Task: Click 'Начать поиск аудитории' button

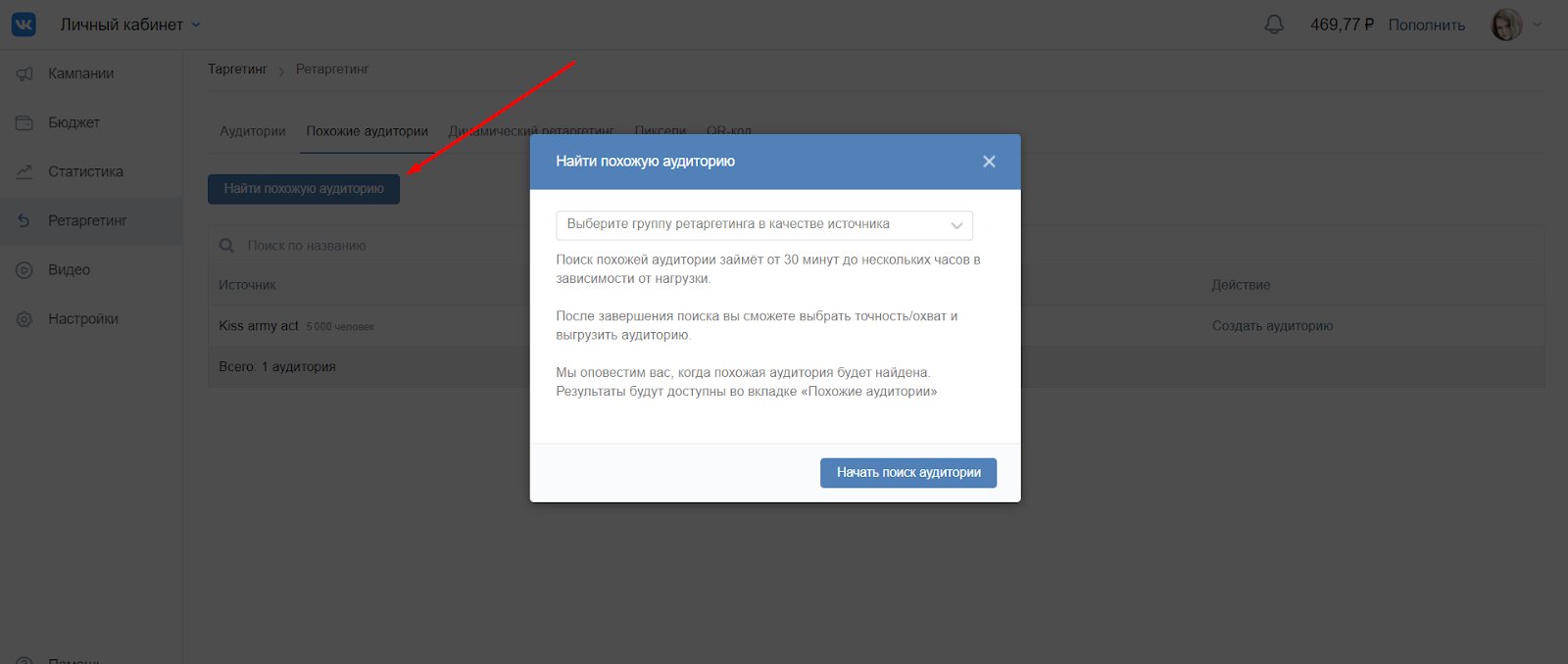Action: click(907, 472)
